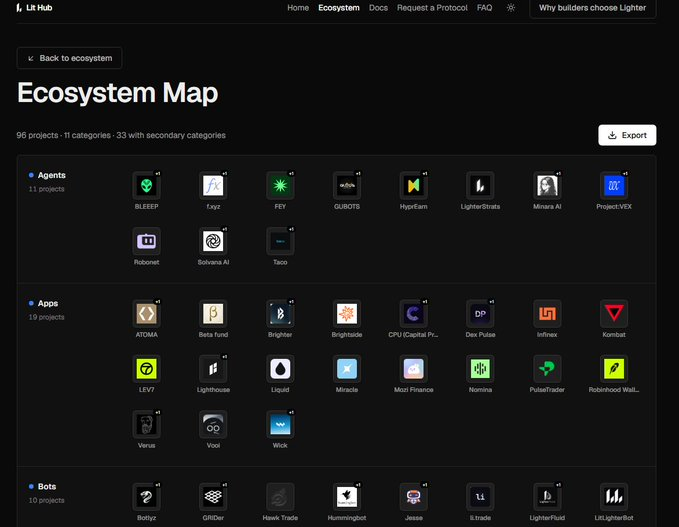The width and height of the screenshot is (679, 527).
Task: Open the HyprEarn project icon
Action: [414, 186]
